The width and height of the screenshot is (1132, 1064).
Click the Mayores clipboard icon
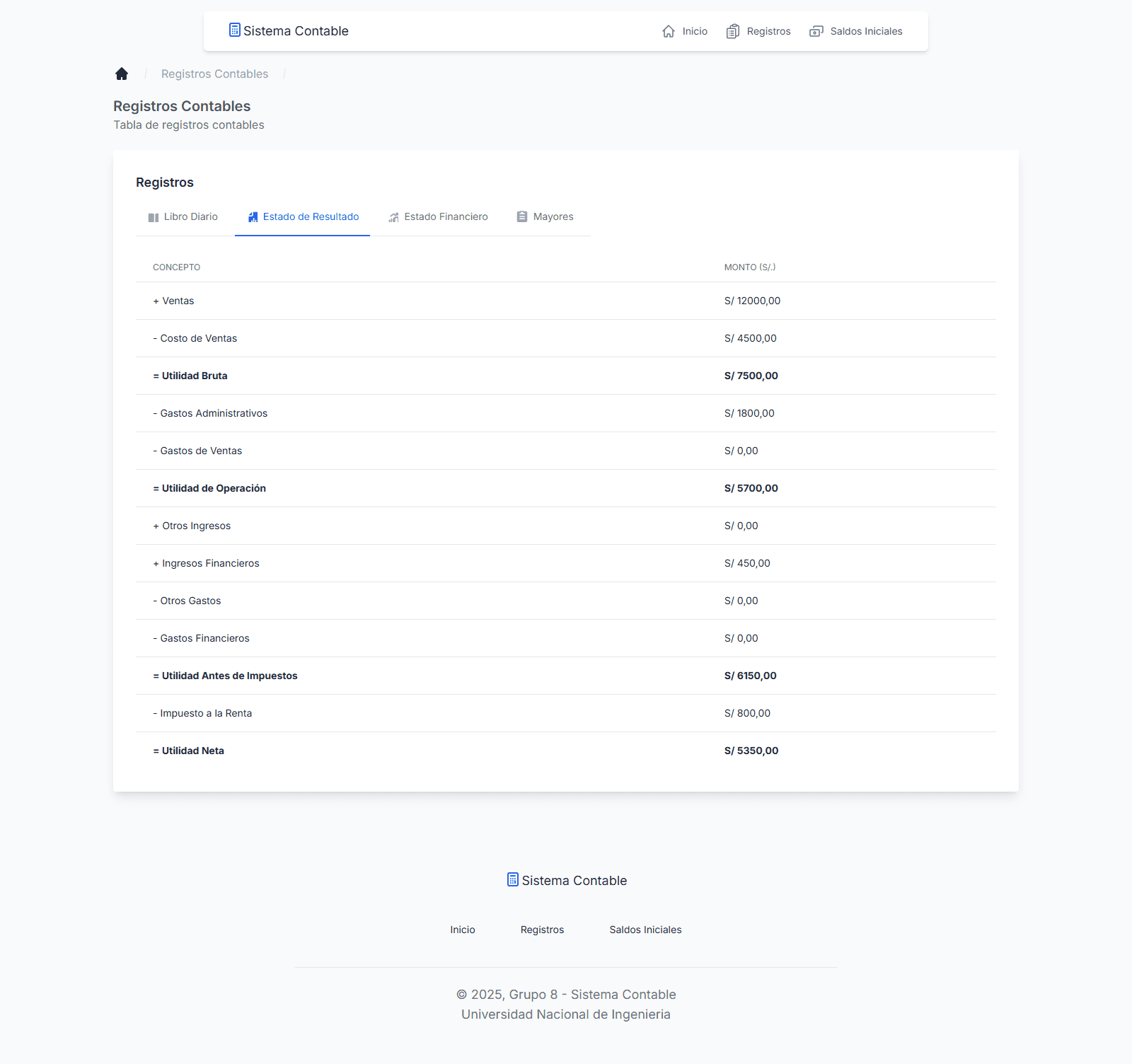click(522, 216)
